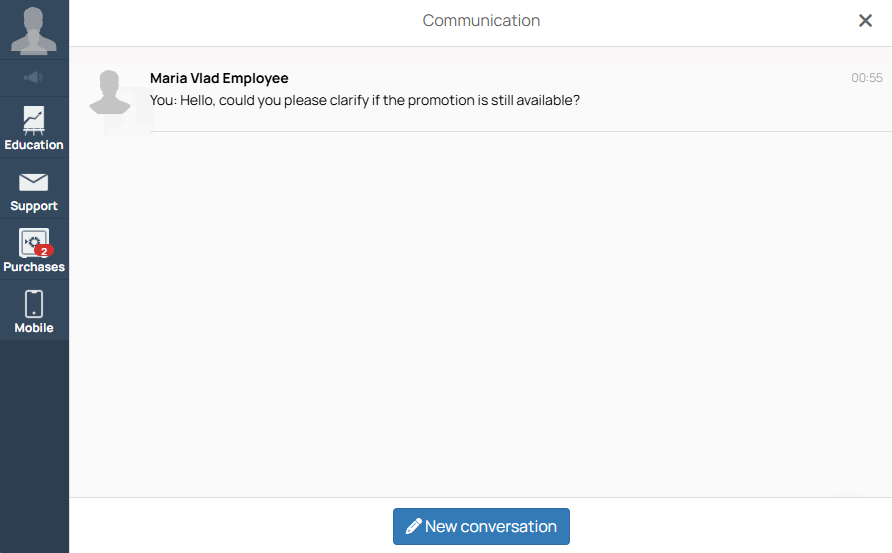Select the Education menu label
Viewport: 892px width, 553px height.
(x=34, y=145)
